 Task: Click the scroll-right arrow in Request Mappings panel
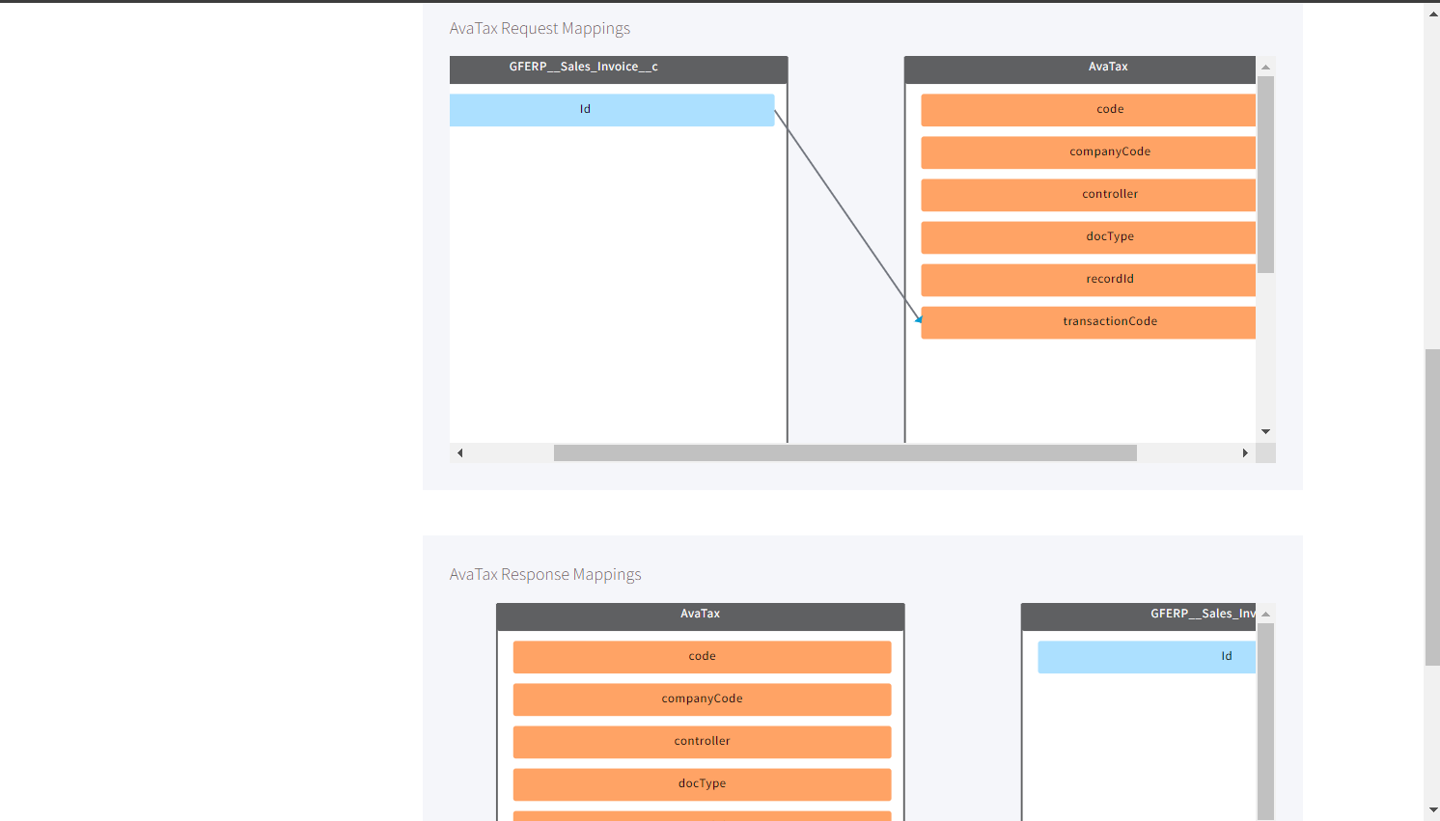point(1245,453)
